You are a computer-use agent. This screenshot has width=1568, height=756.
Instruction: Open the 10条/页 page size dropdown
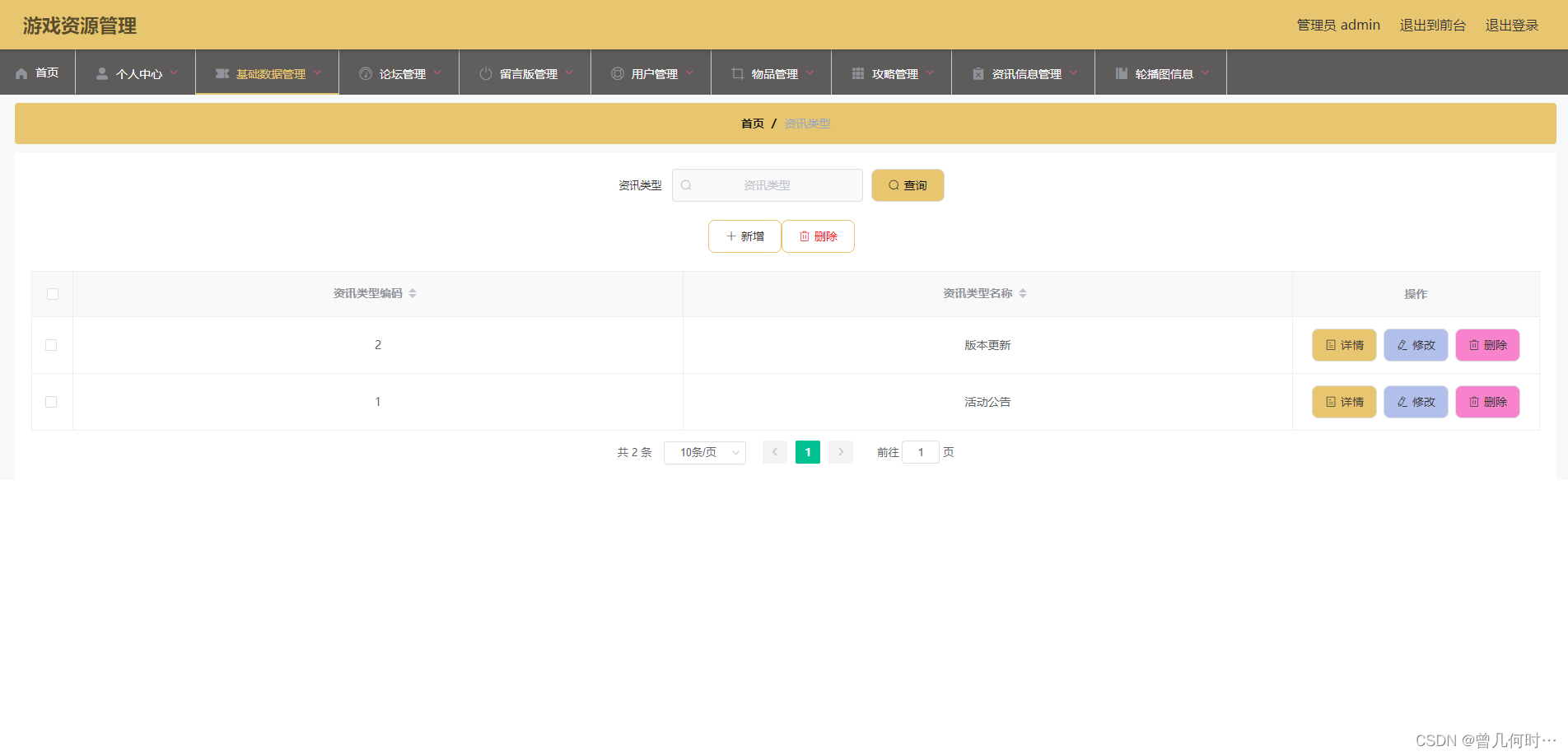[705, 452]
